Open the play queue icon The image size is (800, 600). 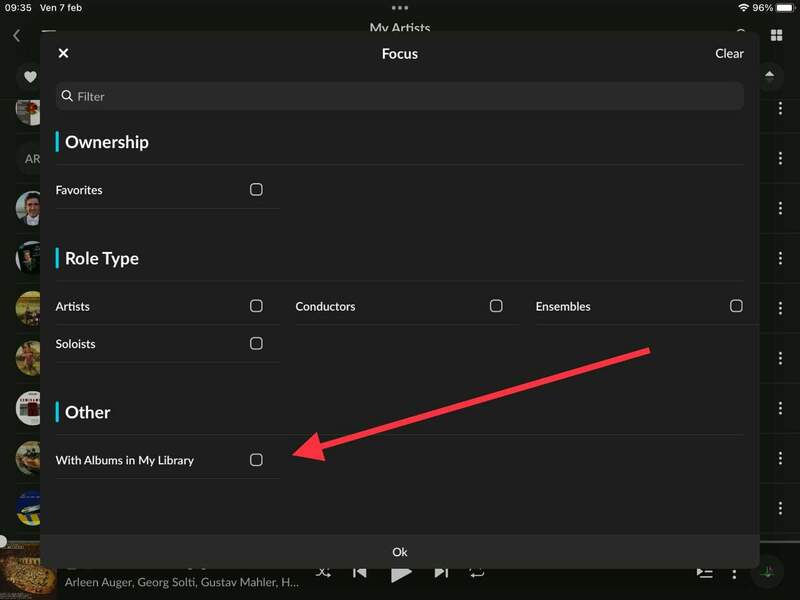pos(705,573)
